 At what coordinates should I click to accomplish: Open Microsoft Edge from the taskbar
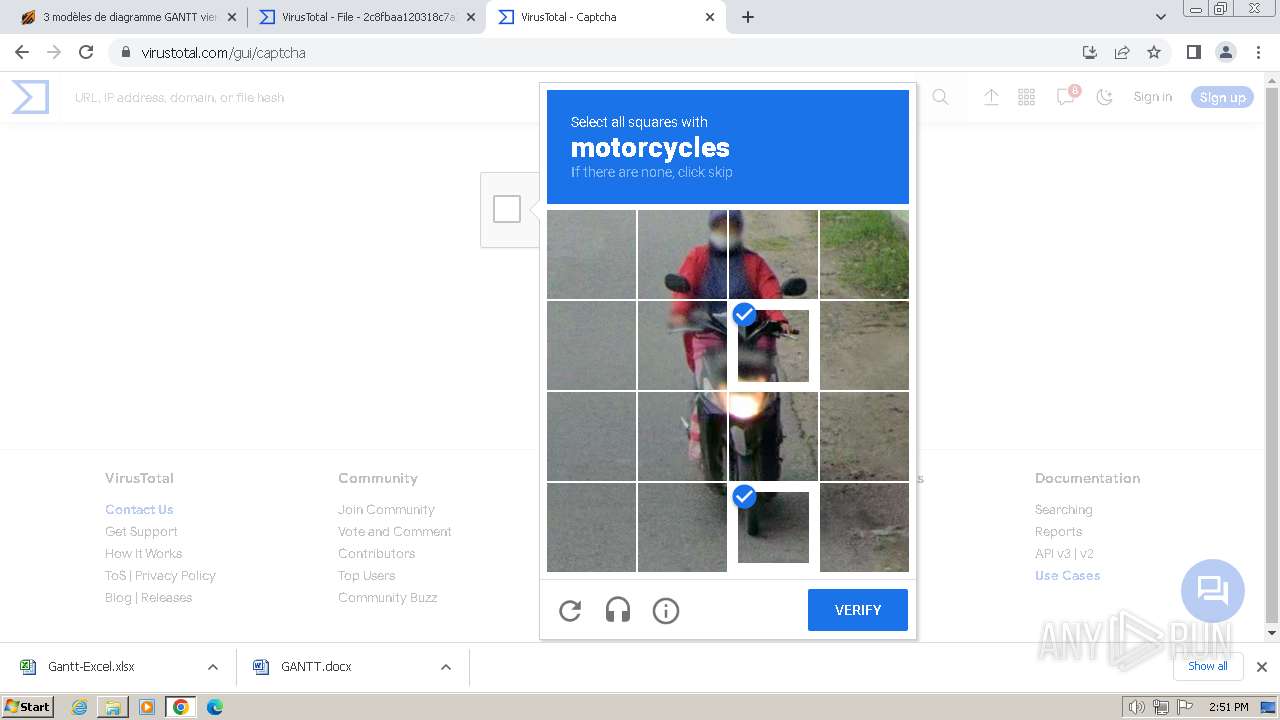pyautogui.click(x=214, y=707)
